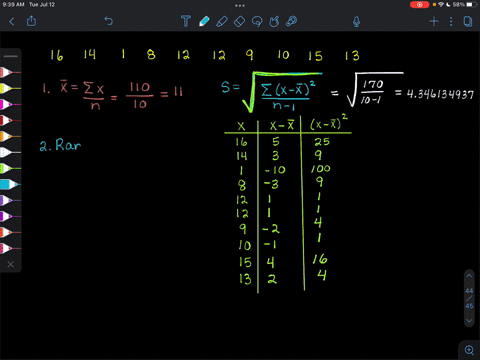Select the Eraser tool

click(239, 22)
